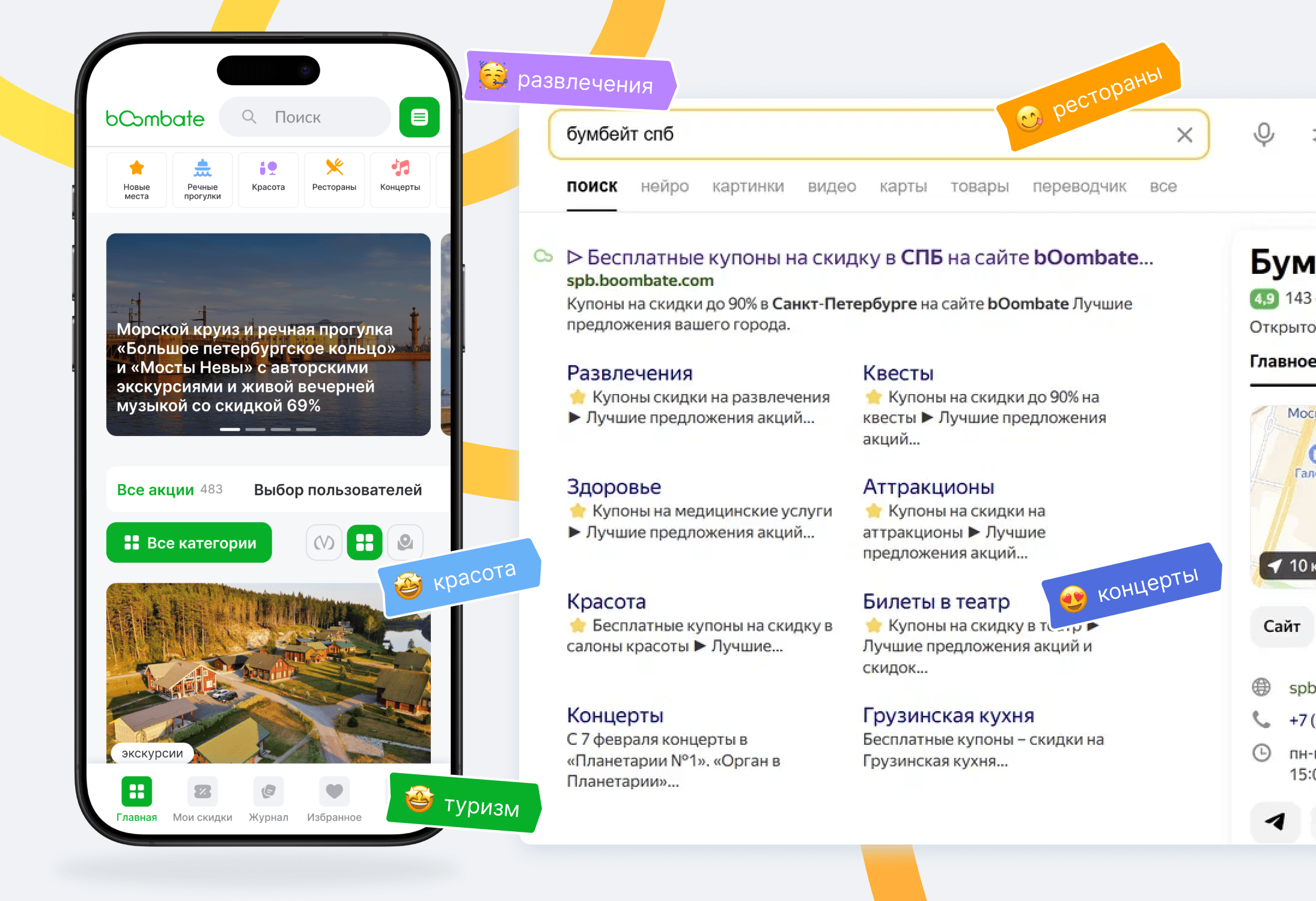The width and height of the screenshot is (1316, 901).
Task: Click the bOombate logo in phone app
Action: coord(155,118)
